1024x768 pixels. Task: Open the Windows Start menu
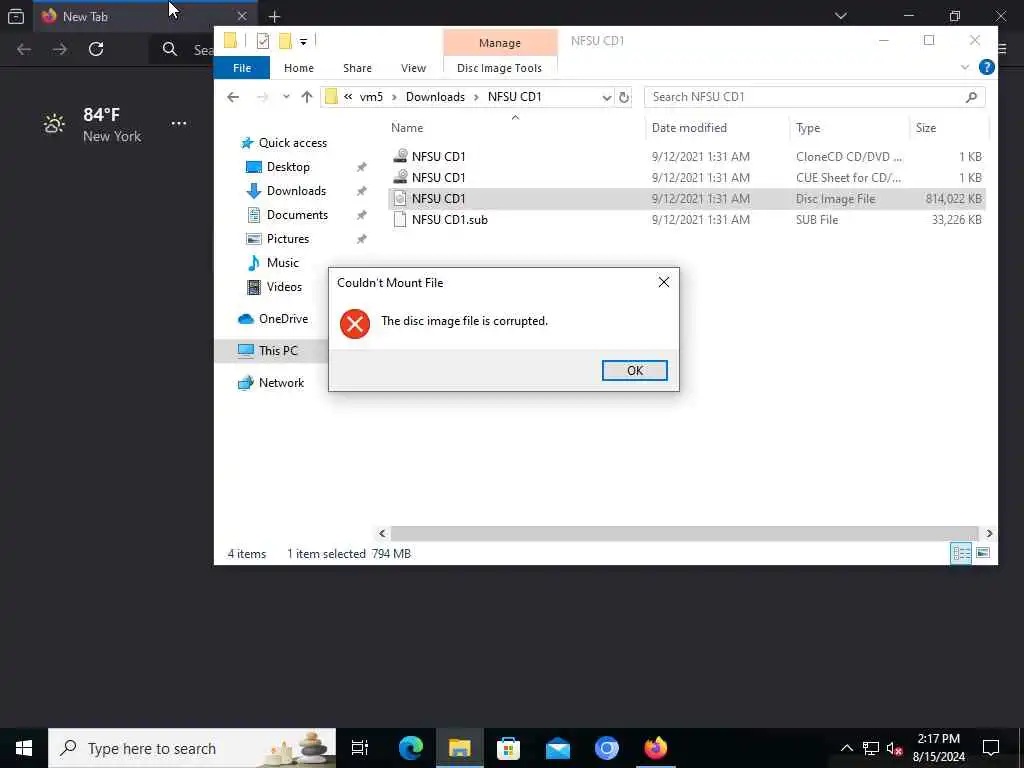[24, 748]
